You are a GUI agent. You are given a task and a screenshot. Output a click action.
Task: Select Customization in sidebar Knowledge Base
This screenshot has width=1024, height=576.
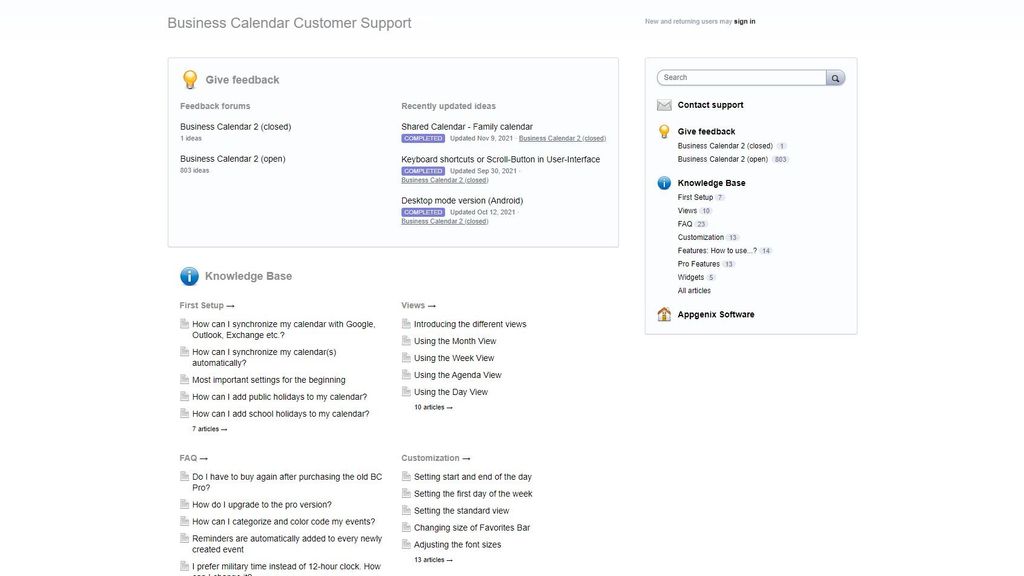click(x=701, y=238)
